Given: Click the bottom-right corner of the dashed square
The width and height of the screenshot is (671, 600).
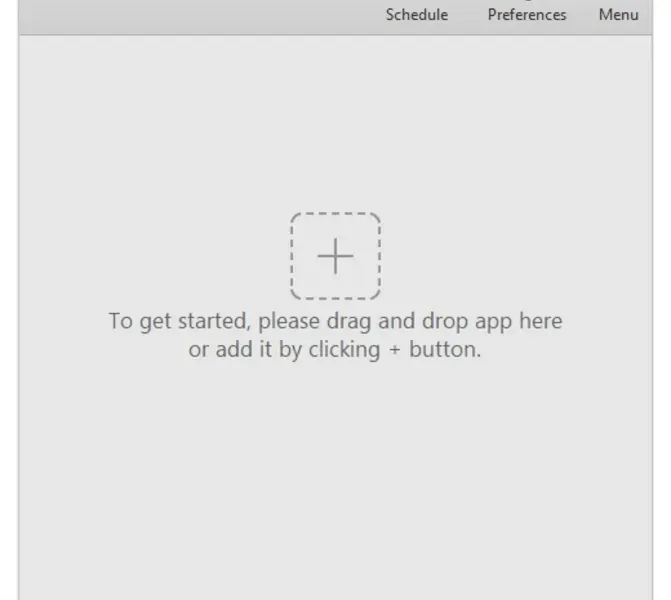Looking at the screenshot, I should [377, 295].
